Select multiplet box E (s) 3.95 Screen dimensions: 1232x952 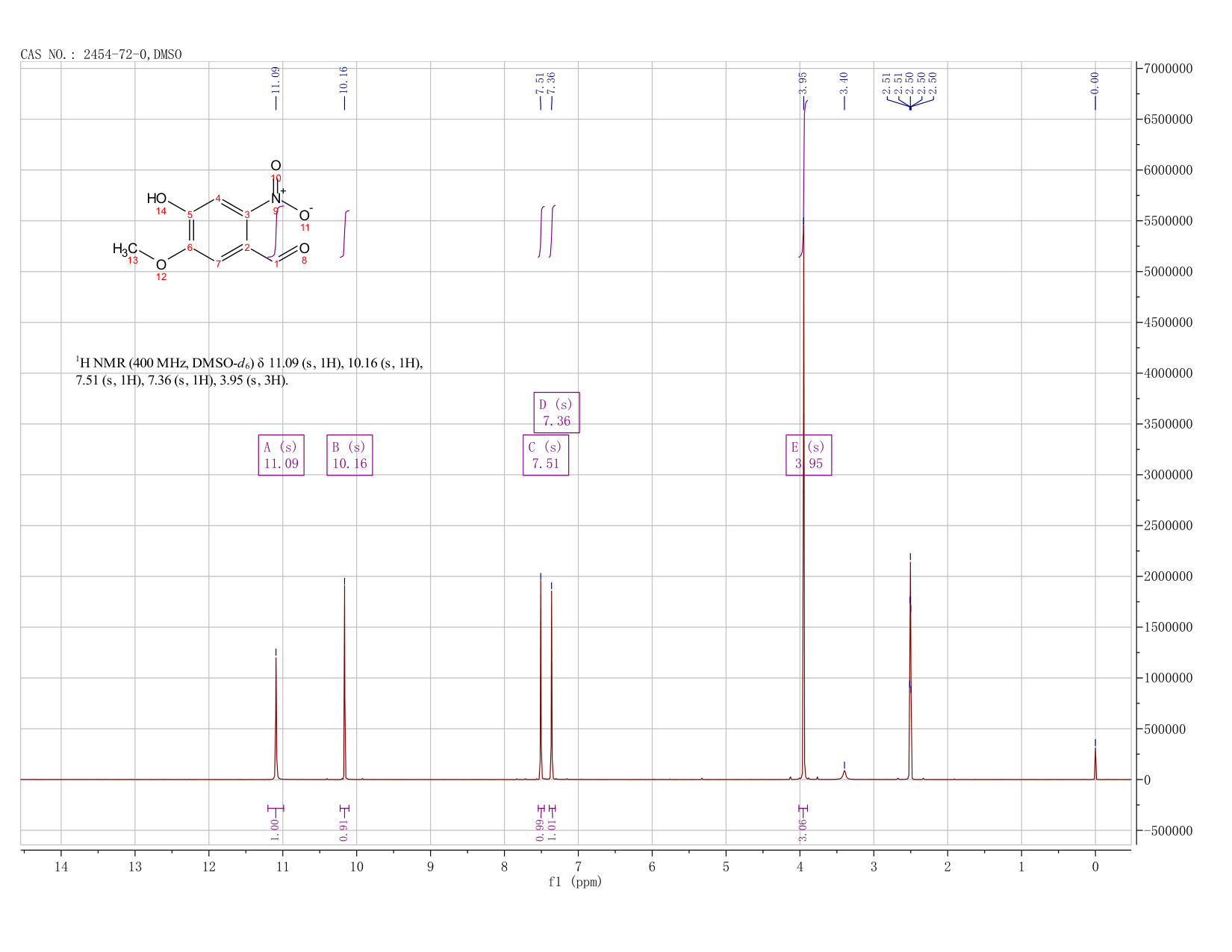pyautogui.click(x=809, y=455)
